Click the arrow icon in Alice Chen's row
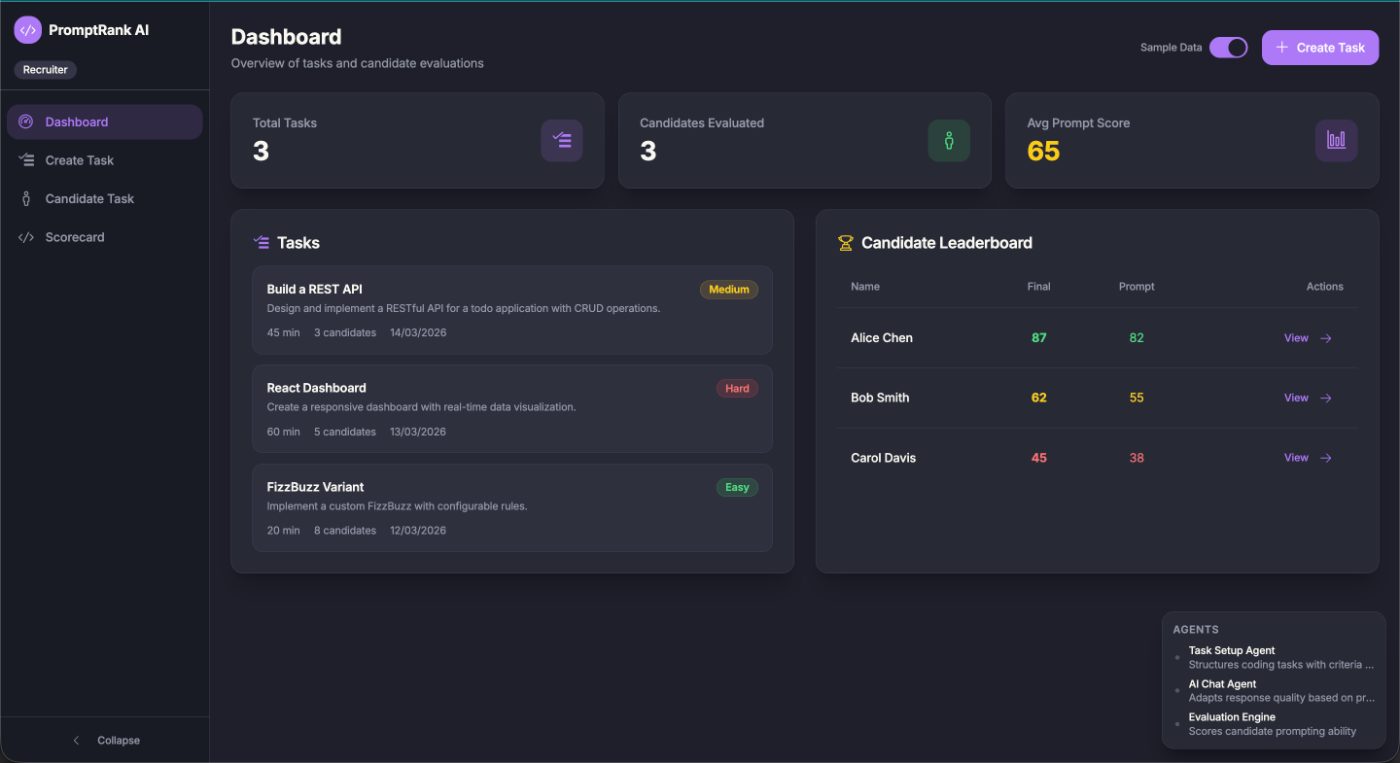The height and width of the screenshot is (763, 1400). click(x=1326, y=338)
